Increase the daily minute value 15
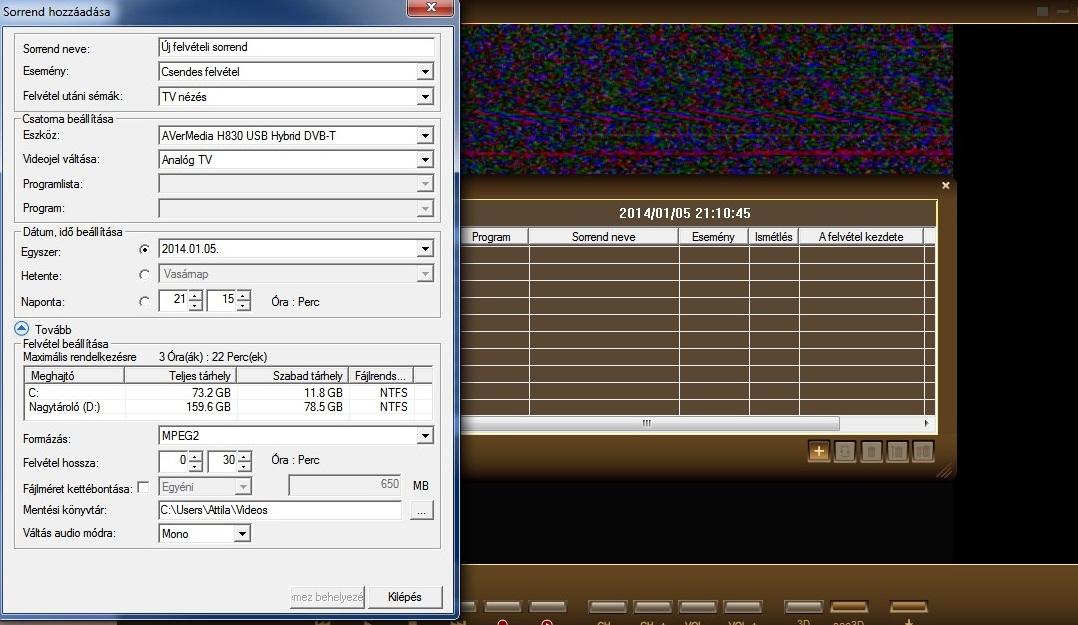 243,296
